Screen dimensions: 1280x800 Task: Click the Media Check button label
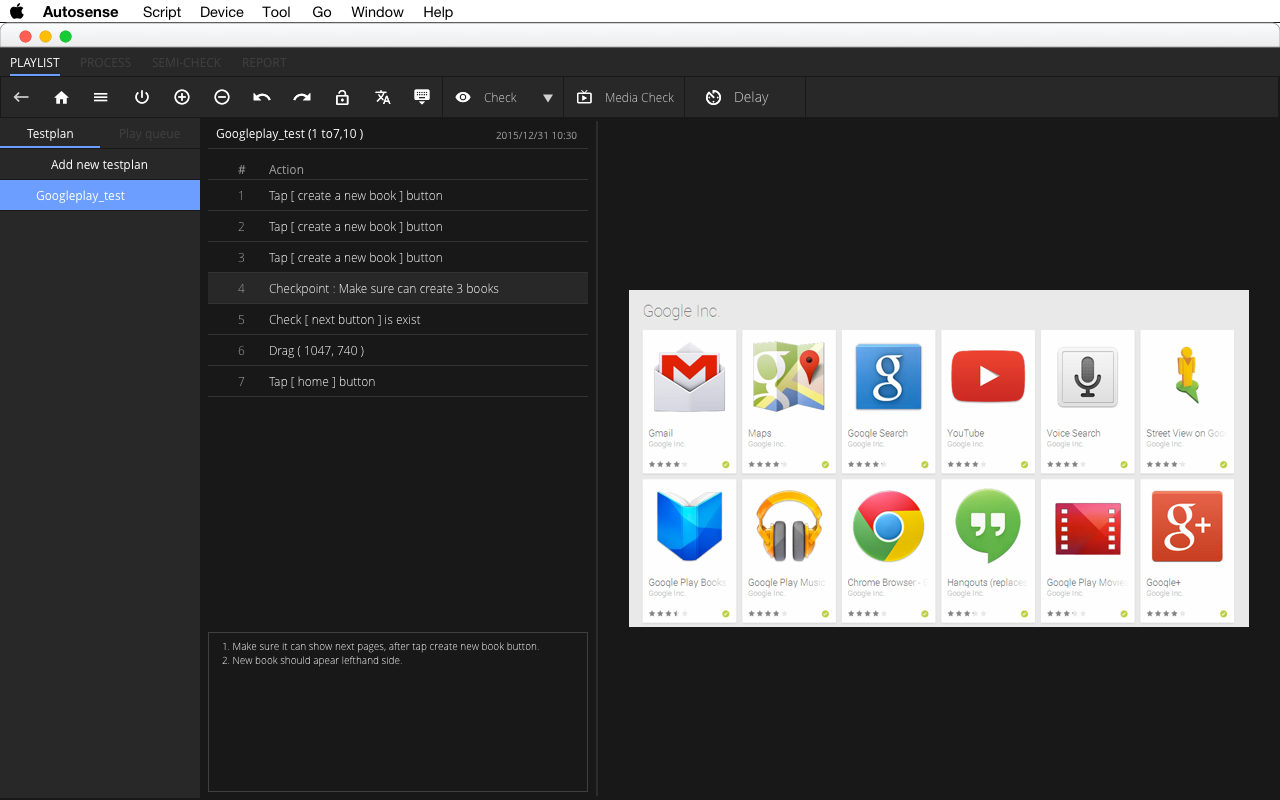pos(639,97)
